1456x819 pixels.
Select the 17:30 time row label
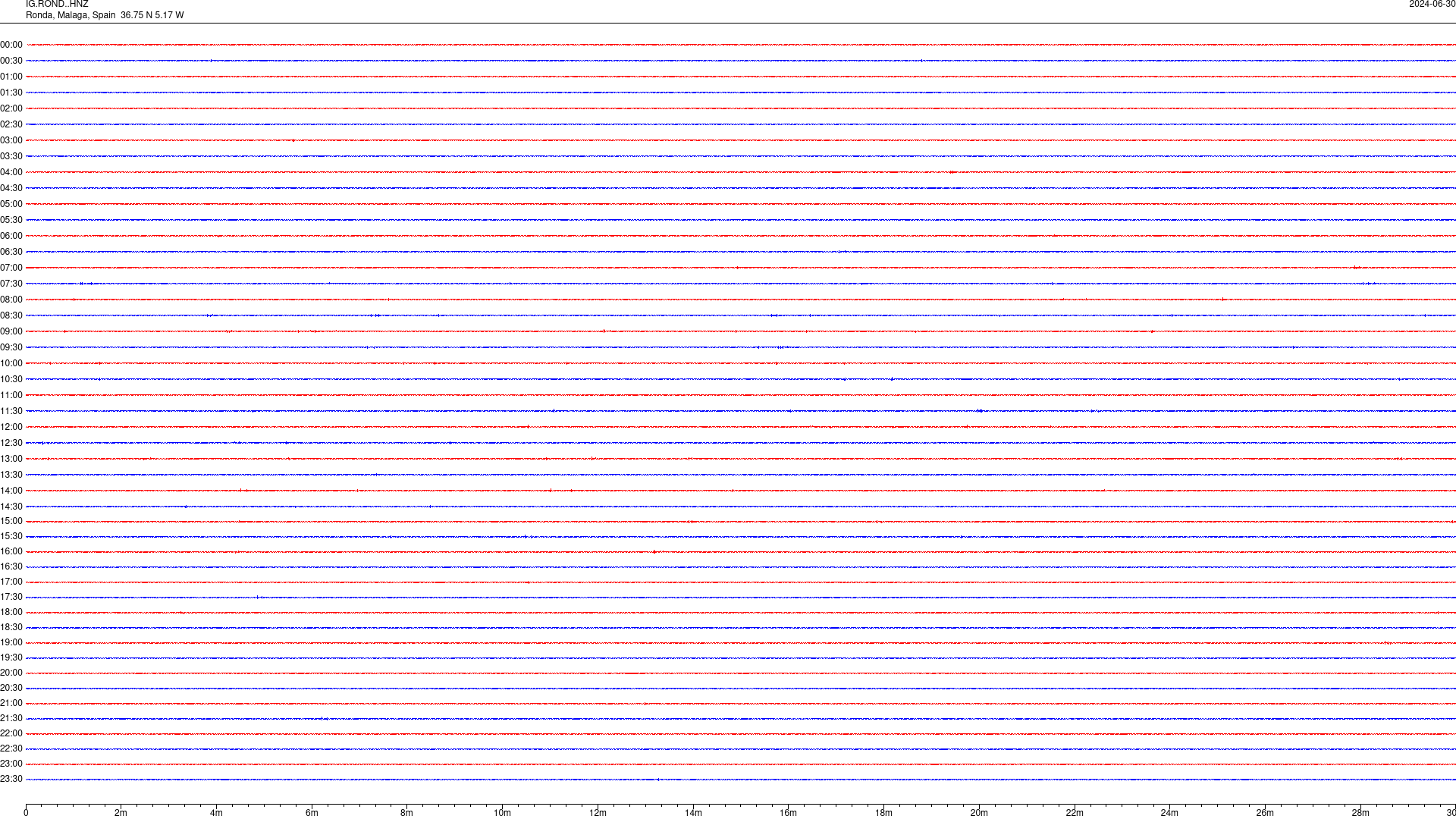[x=11, y=597]
